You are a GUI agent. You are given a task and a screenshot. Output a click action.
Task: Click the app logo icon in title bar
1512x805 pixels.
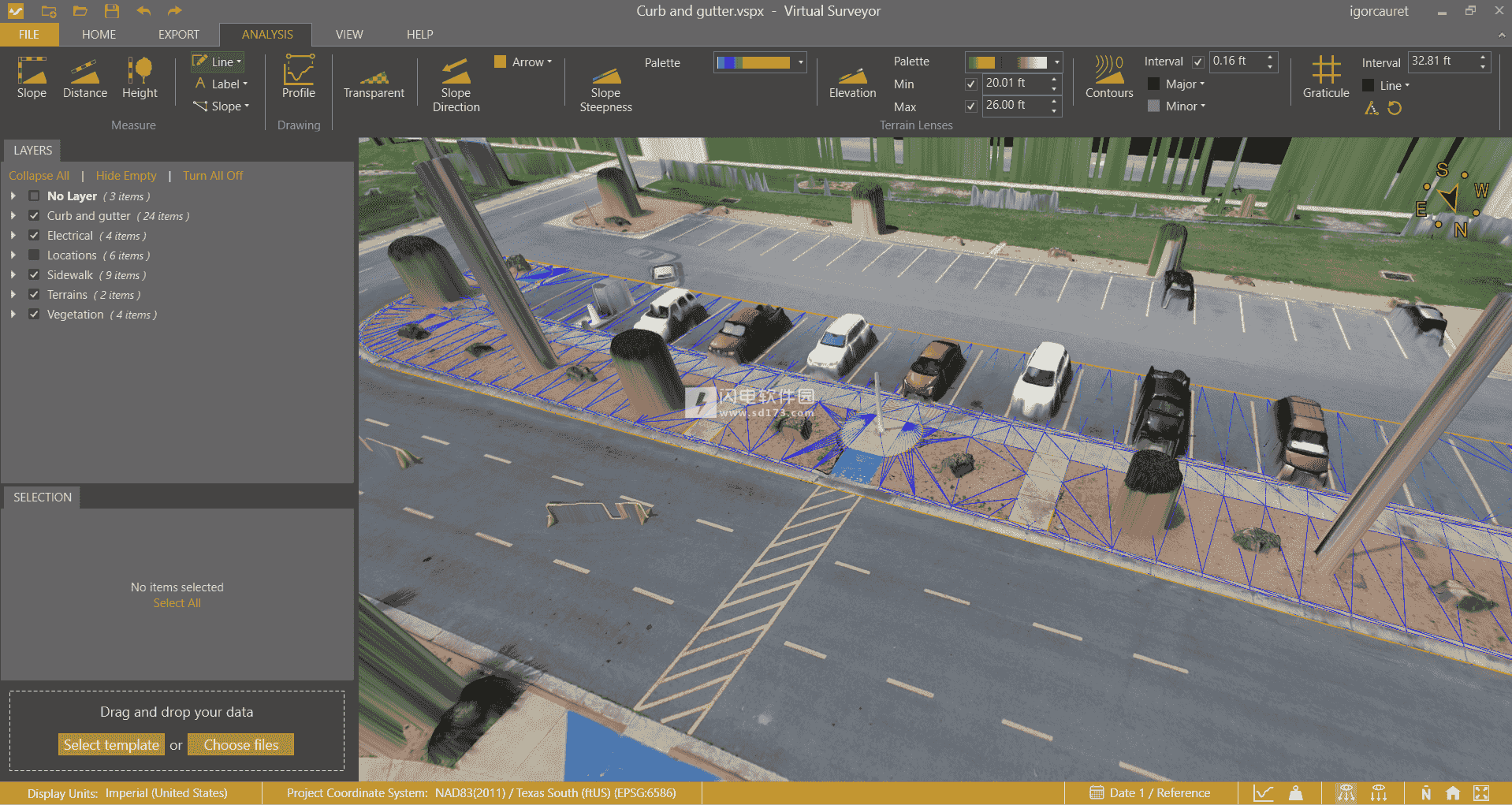pos(16,11)
